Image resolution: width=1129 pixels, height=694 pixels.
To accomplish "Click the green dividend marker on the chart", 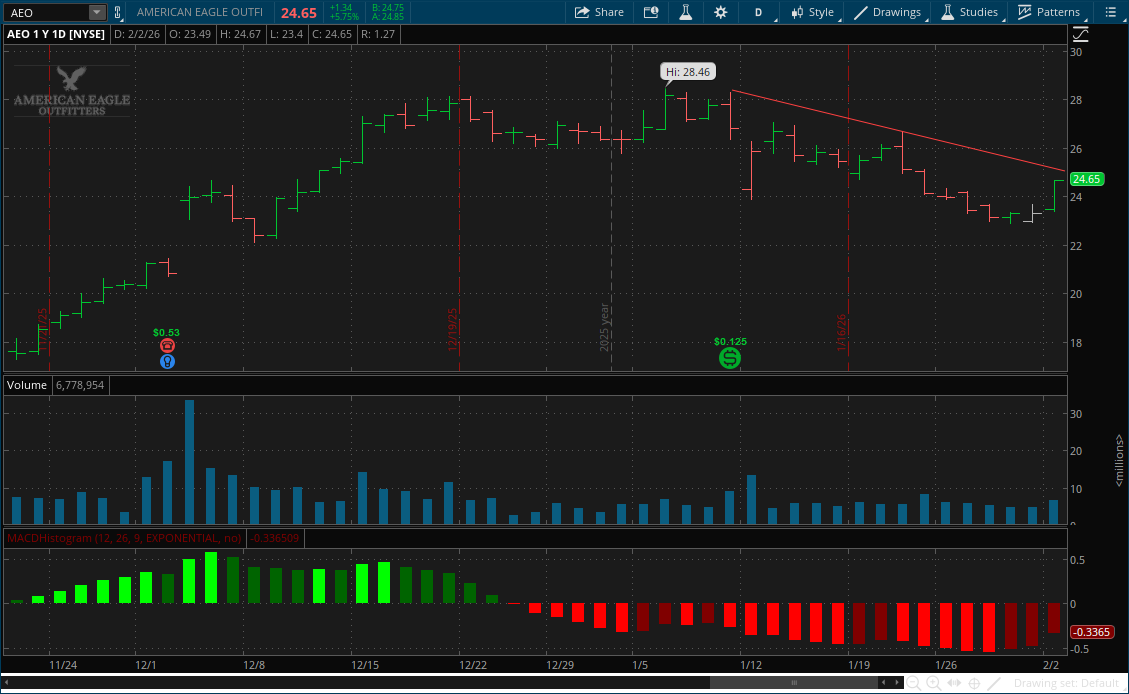I will [x=730, y=358].
